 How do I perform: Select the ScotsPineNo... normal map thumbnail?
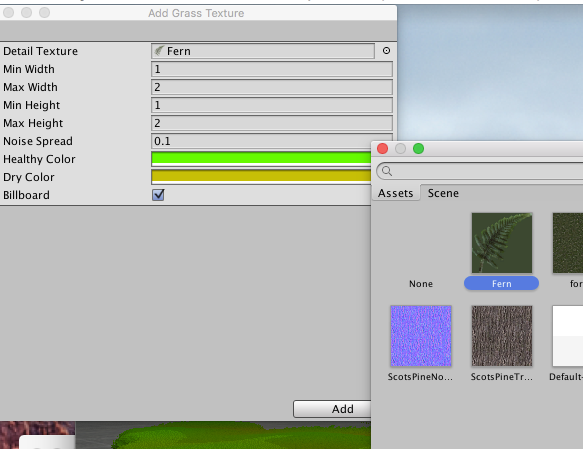[421, 336]
